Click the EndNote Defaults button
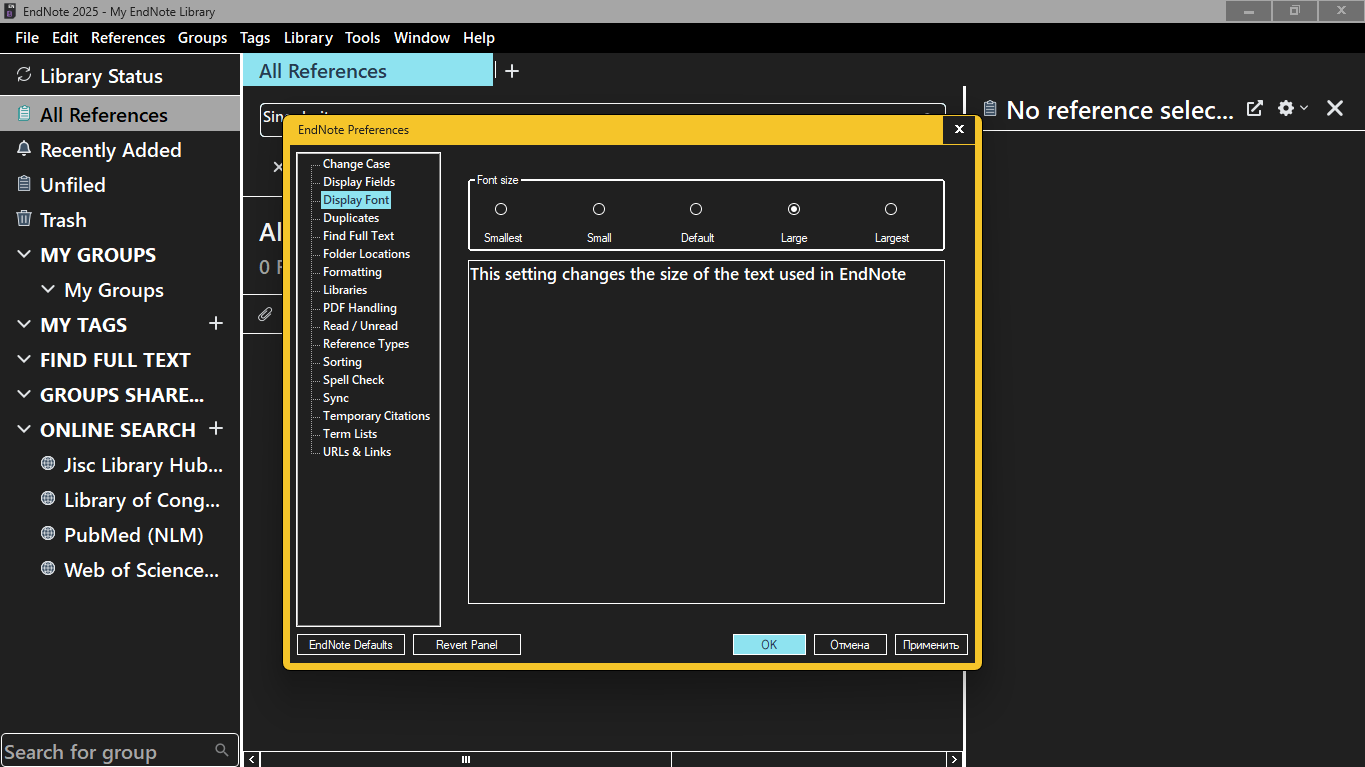This screenshot has width=1365, height=767. click(x=351, y=645)
